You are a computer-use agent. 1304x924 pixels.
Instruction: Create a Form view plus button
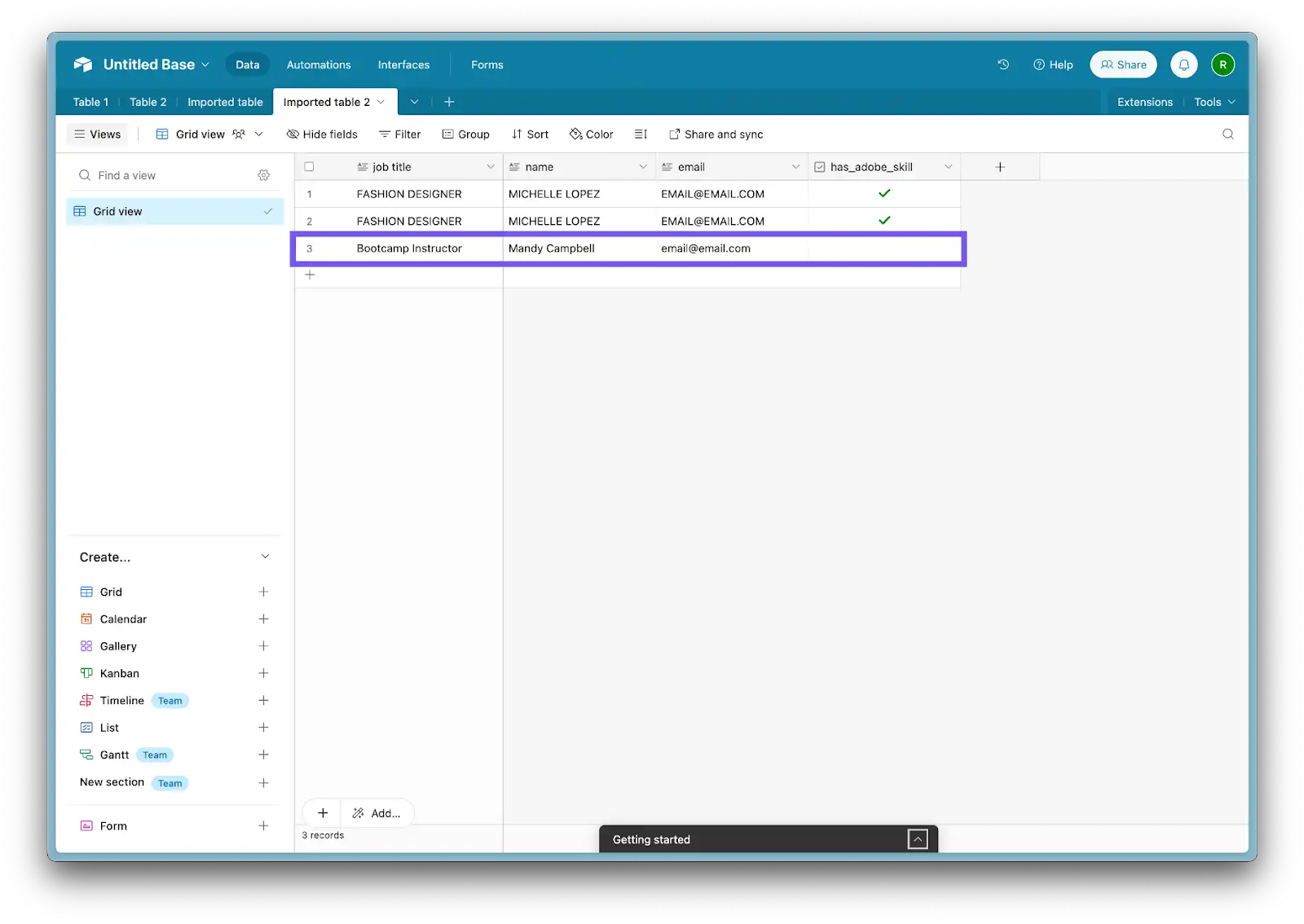coord(263,826)
